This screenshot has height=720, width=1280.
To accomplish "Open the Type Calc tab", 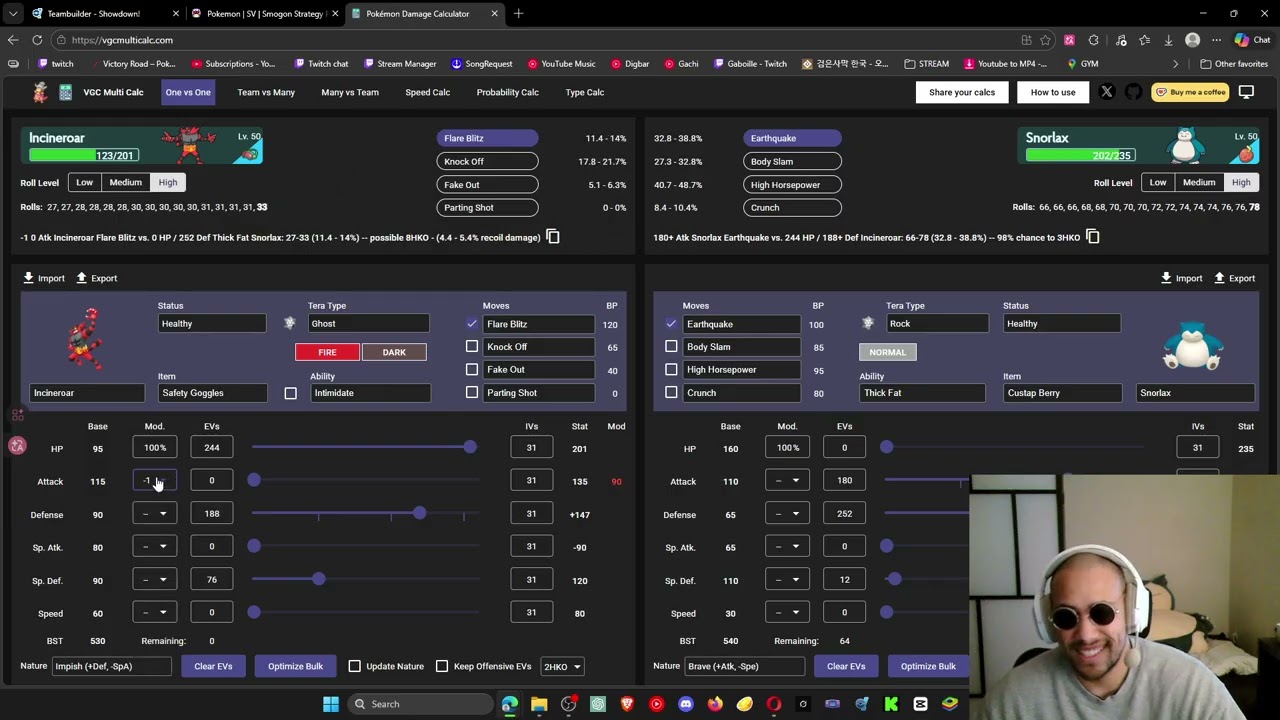I will click(585, 92).
